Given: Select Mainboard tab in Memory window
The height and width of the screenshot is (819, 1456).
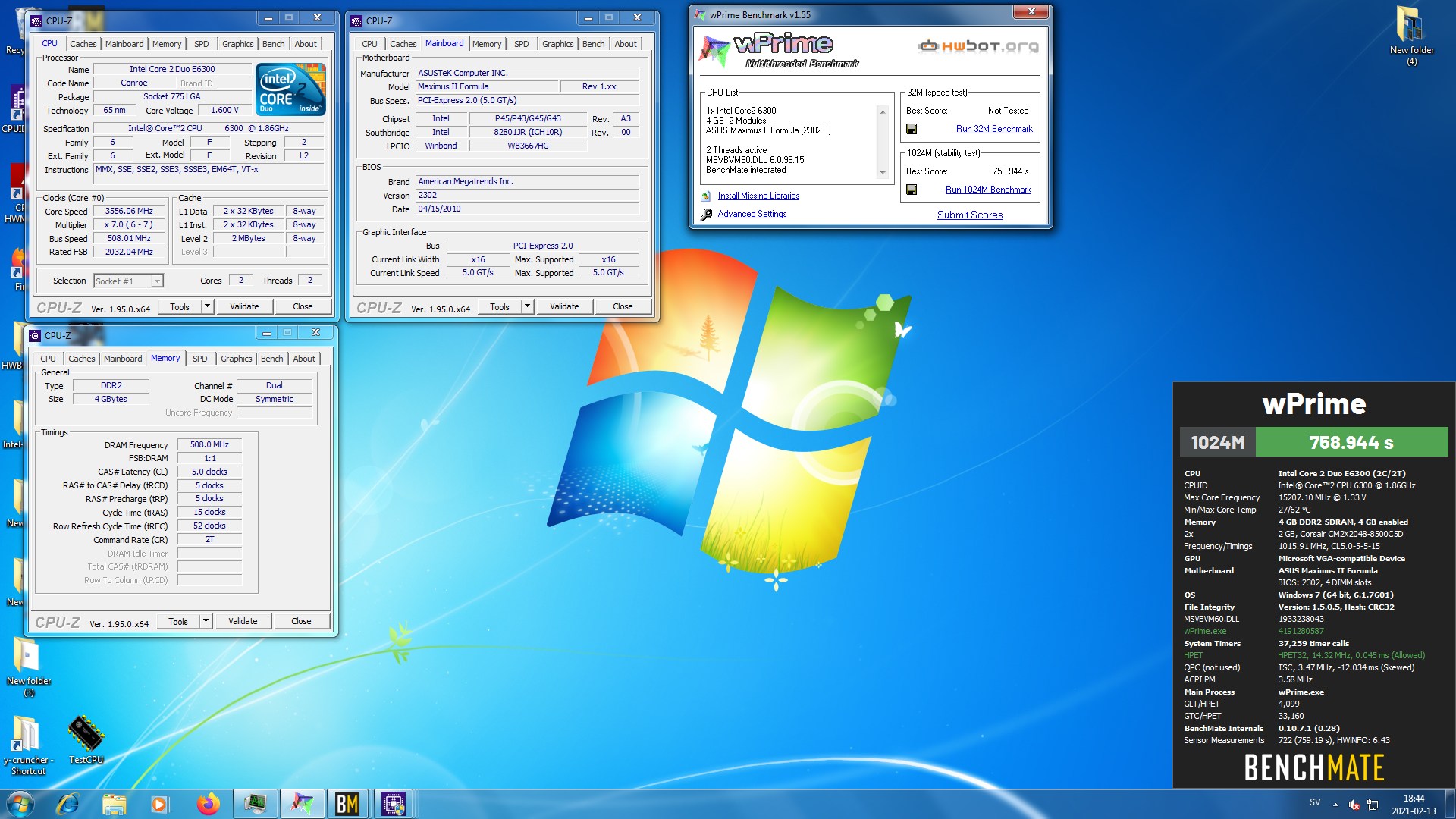Looking at the screenshot, I should [x=123, y=359].
